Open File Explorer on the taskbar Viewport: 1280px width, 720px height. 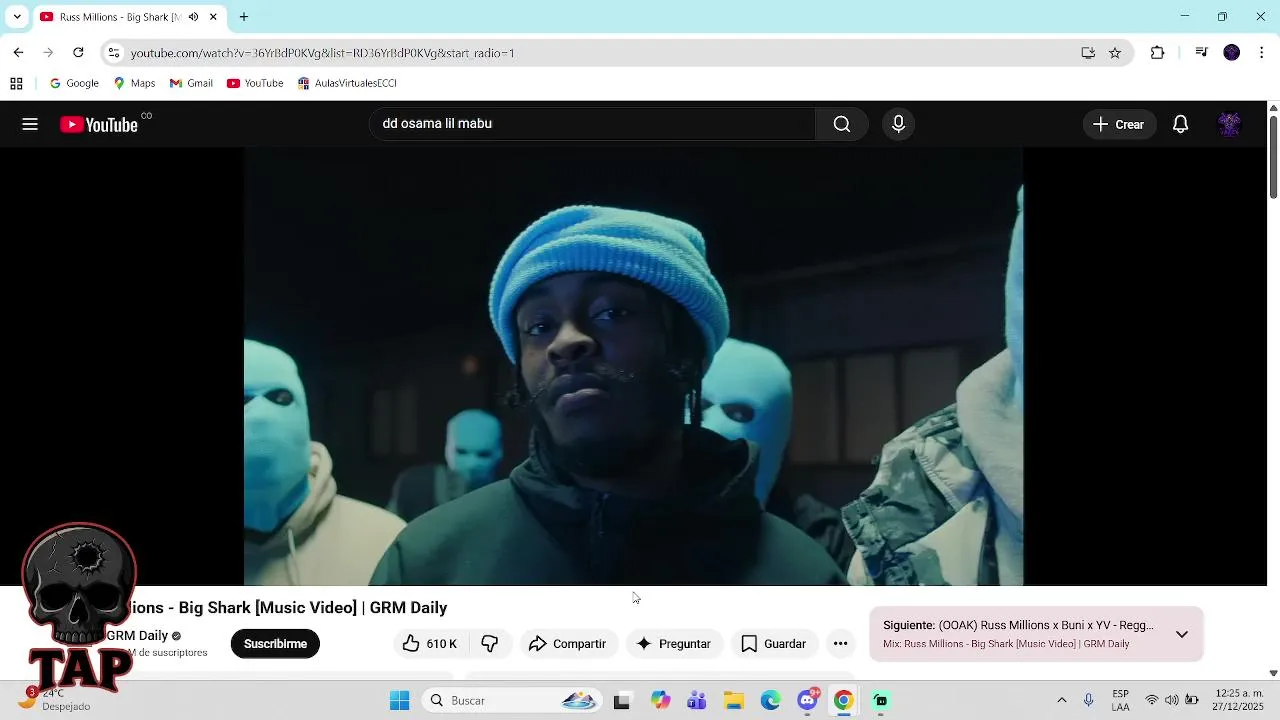coord(733,700)
